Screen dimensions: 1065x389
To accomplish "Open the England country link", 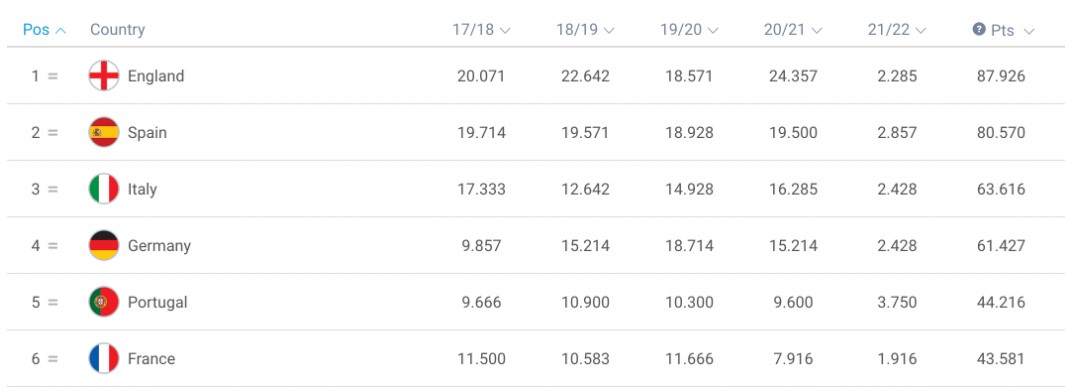I will [156, 76].
